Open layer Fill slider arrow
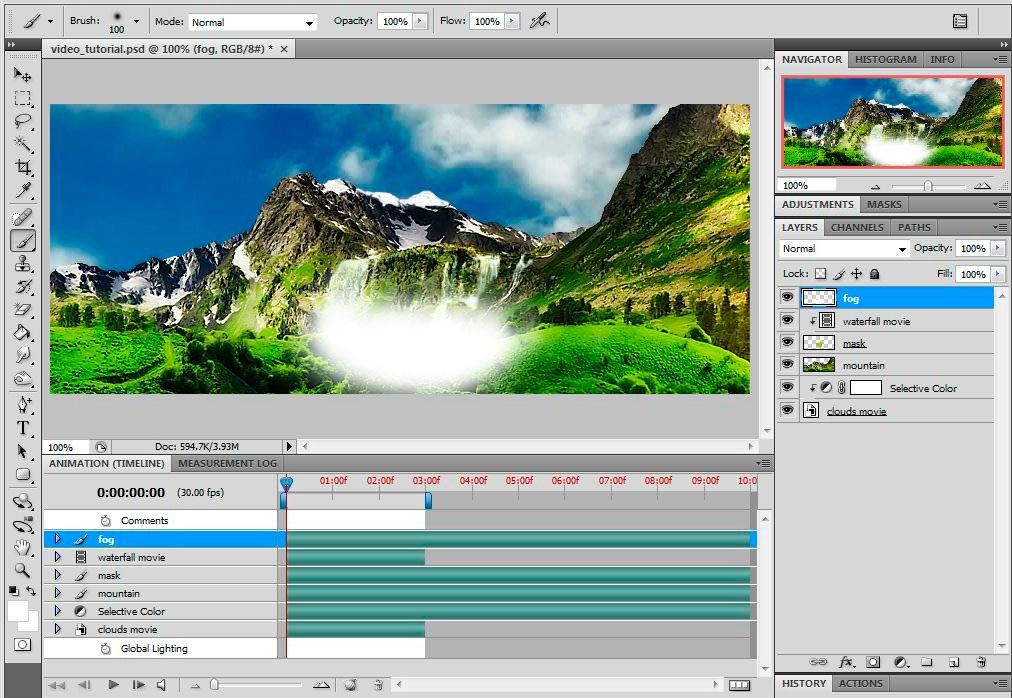This screenshot has width=1012, height=698. pos(998,274)
